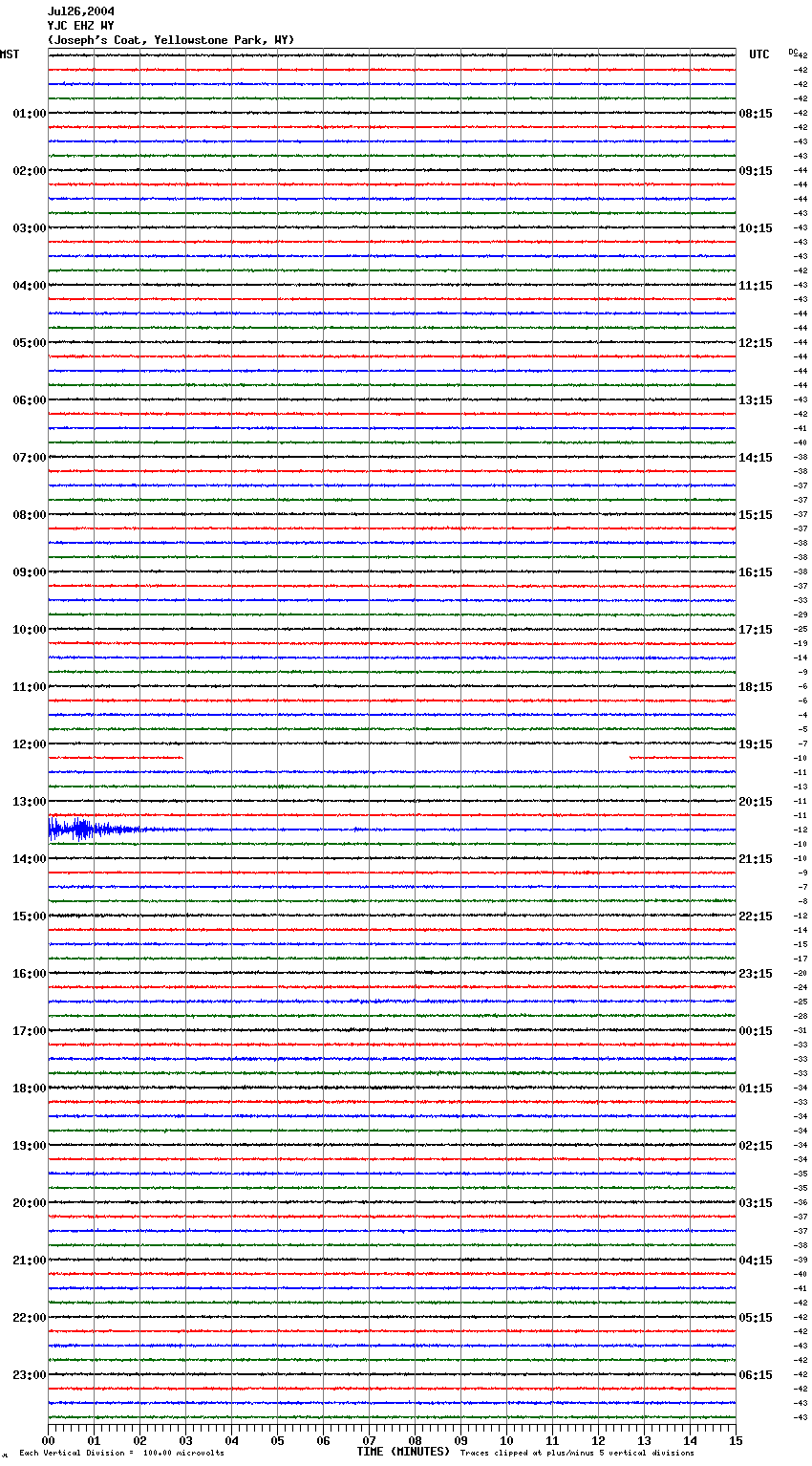
Task: Select the station code YJC EHZ WY
Action: 81,26
